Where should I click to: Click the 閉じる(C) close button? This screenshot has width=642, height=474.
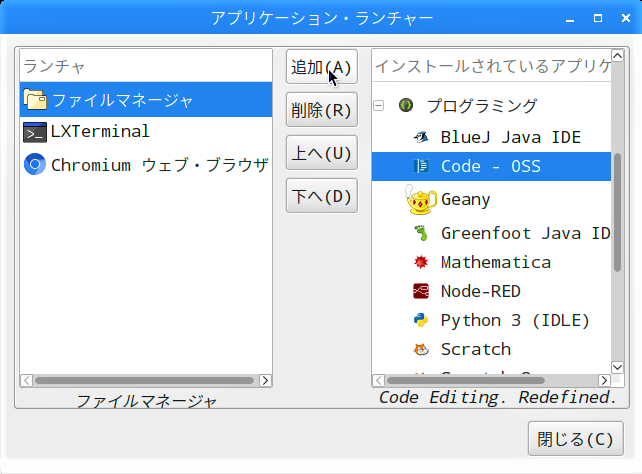pos(576,439)
